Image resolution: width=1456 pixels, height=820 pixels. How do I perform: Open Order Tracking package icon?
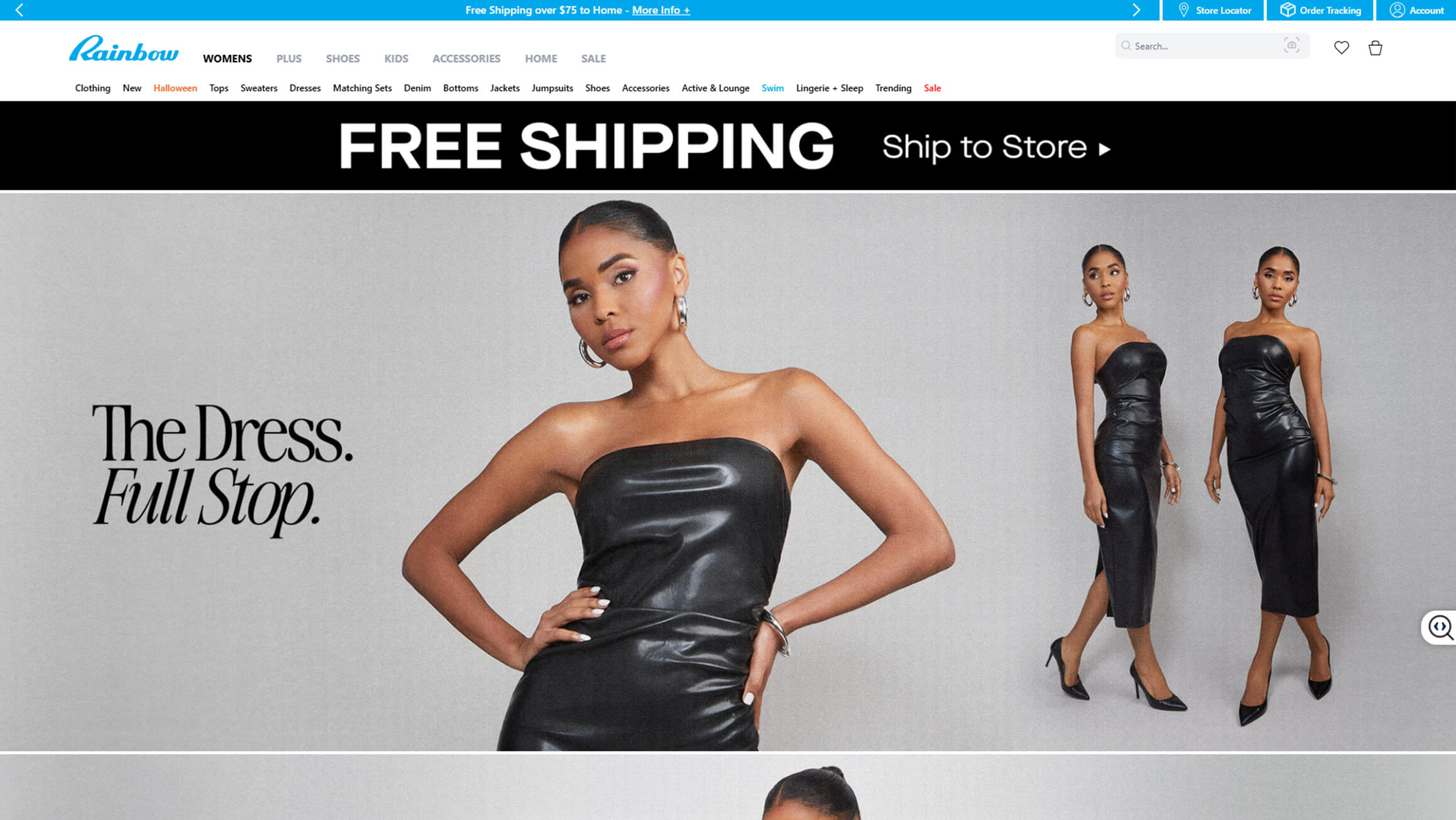pyautogui.click(x=1287, y=10)
